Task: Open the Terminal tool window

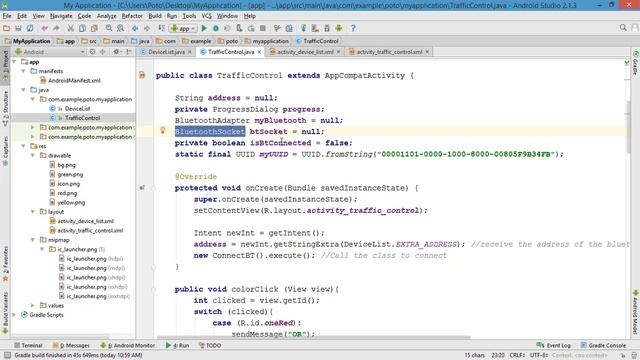Action: [28, 345]
